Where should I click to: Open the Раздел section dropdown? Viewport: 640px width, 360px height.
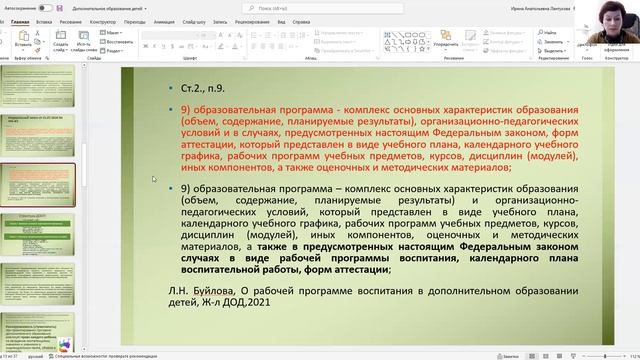pos(112,51)
